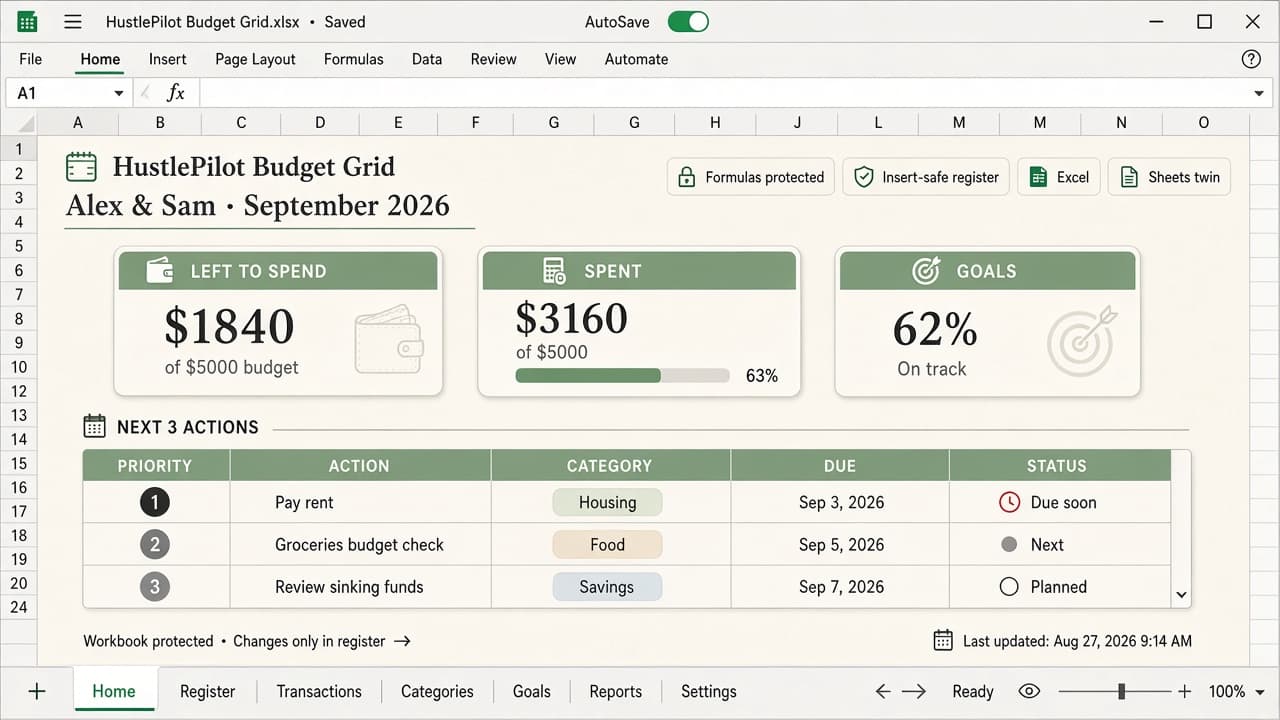Switch to the Reports sheet tab
Screen dimensions: 1280x720
(x=615, y=691)
